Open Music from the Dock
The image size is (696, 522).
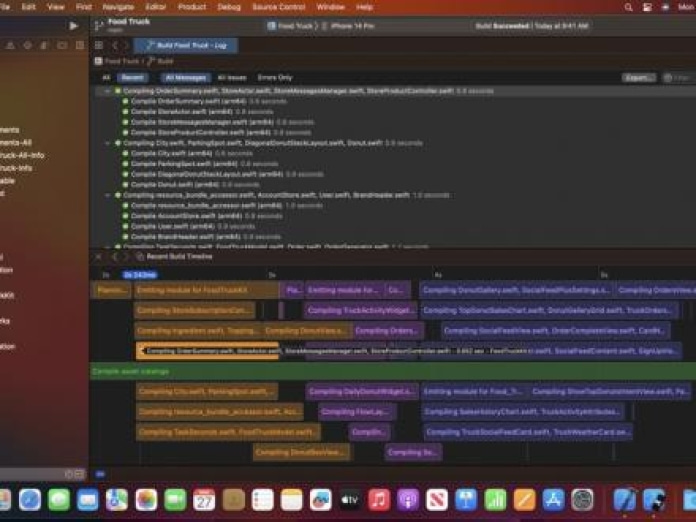tap(379, 500)
